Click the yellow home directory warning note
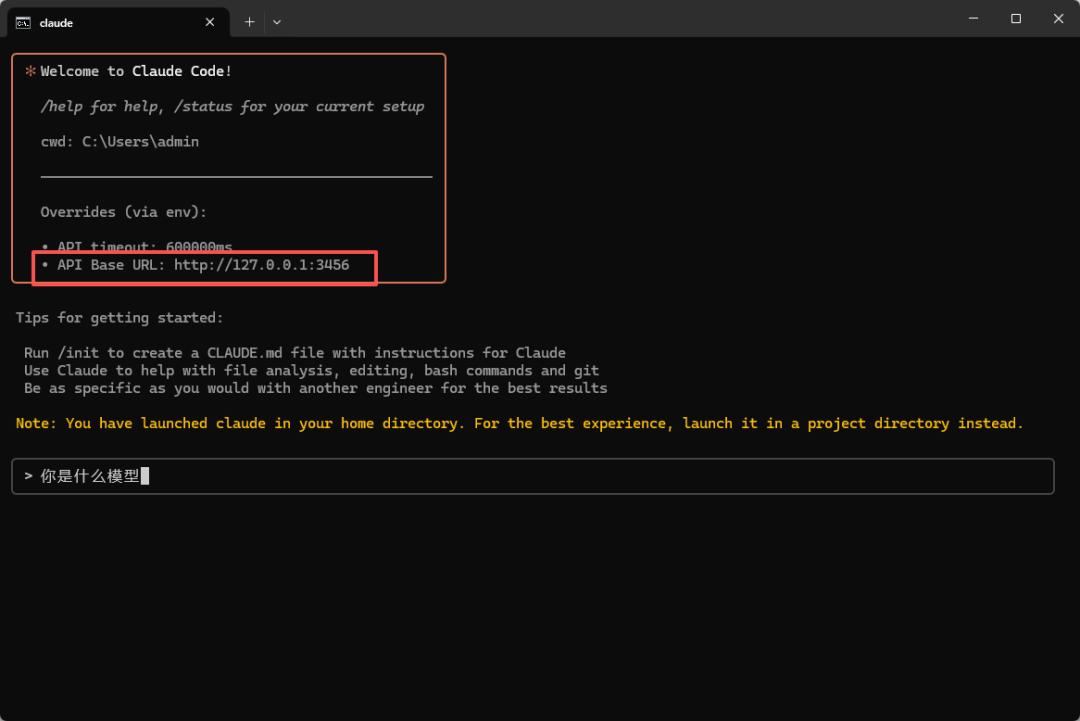Viewport: 1080px width, 721px height. tap(519, 424)
